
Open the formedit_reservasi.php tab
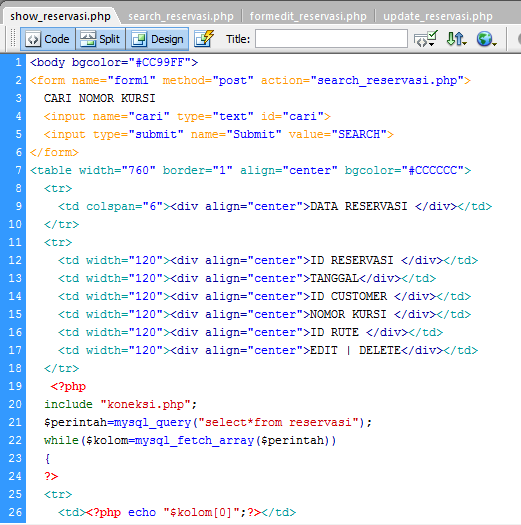coord(308,16)
